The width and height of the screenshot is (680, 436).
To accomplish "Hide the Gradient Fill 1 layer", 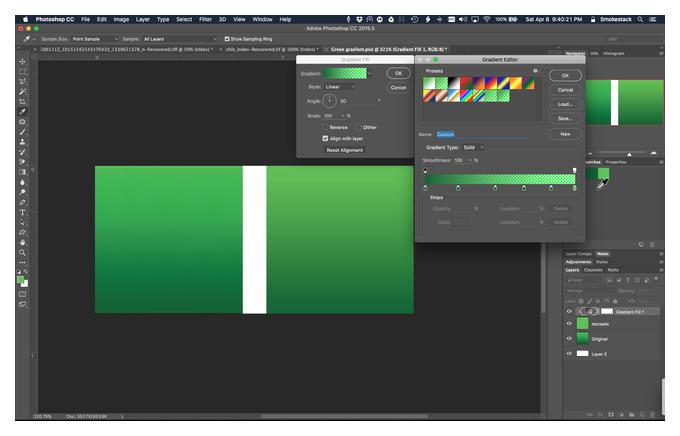I will 569,311.
